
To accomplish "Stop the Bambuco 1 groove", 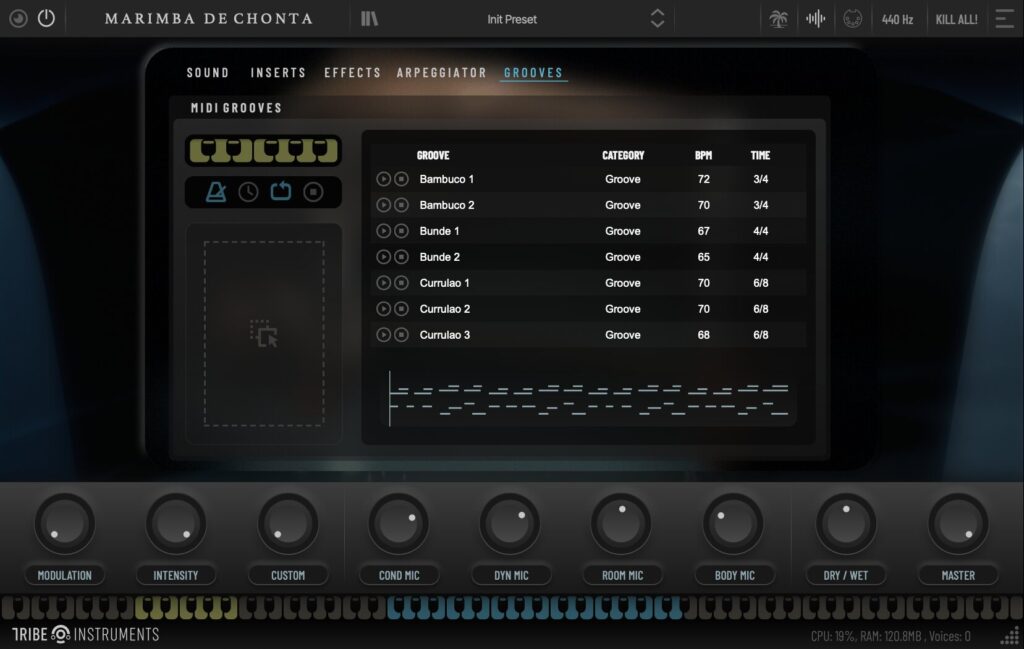I will (x=402, y=179).
